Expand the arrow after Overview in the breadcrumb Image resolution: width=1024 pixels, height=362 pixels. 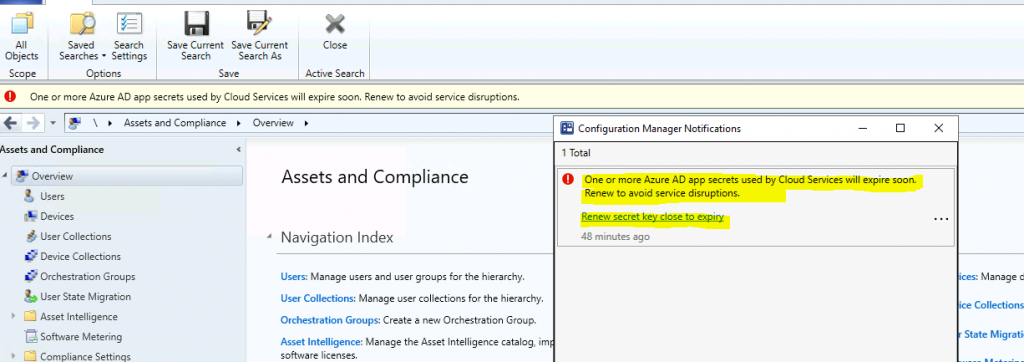306,123
